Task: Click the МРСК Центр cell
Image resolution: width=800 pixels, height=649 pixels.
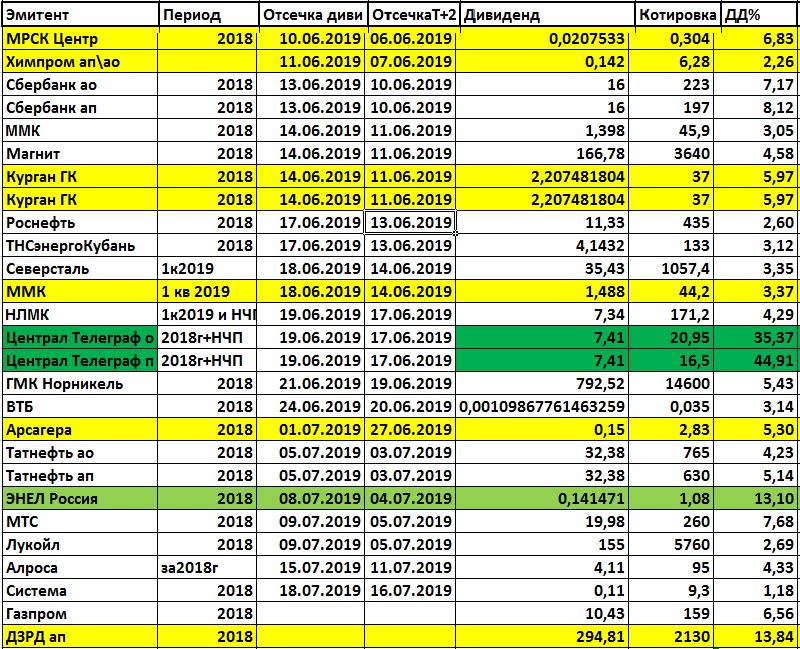Action: point(80,39)
